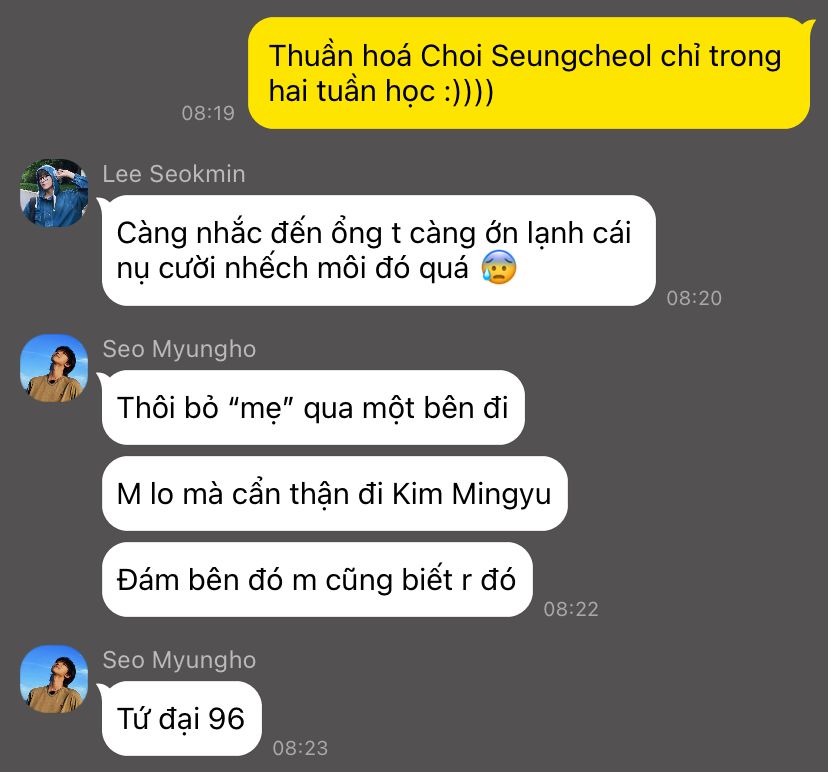
Task: Select the yellow 'Thuần hoá Choi Seungcheol' message
Action: tap(529, 73)
